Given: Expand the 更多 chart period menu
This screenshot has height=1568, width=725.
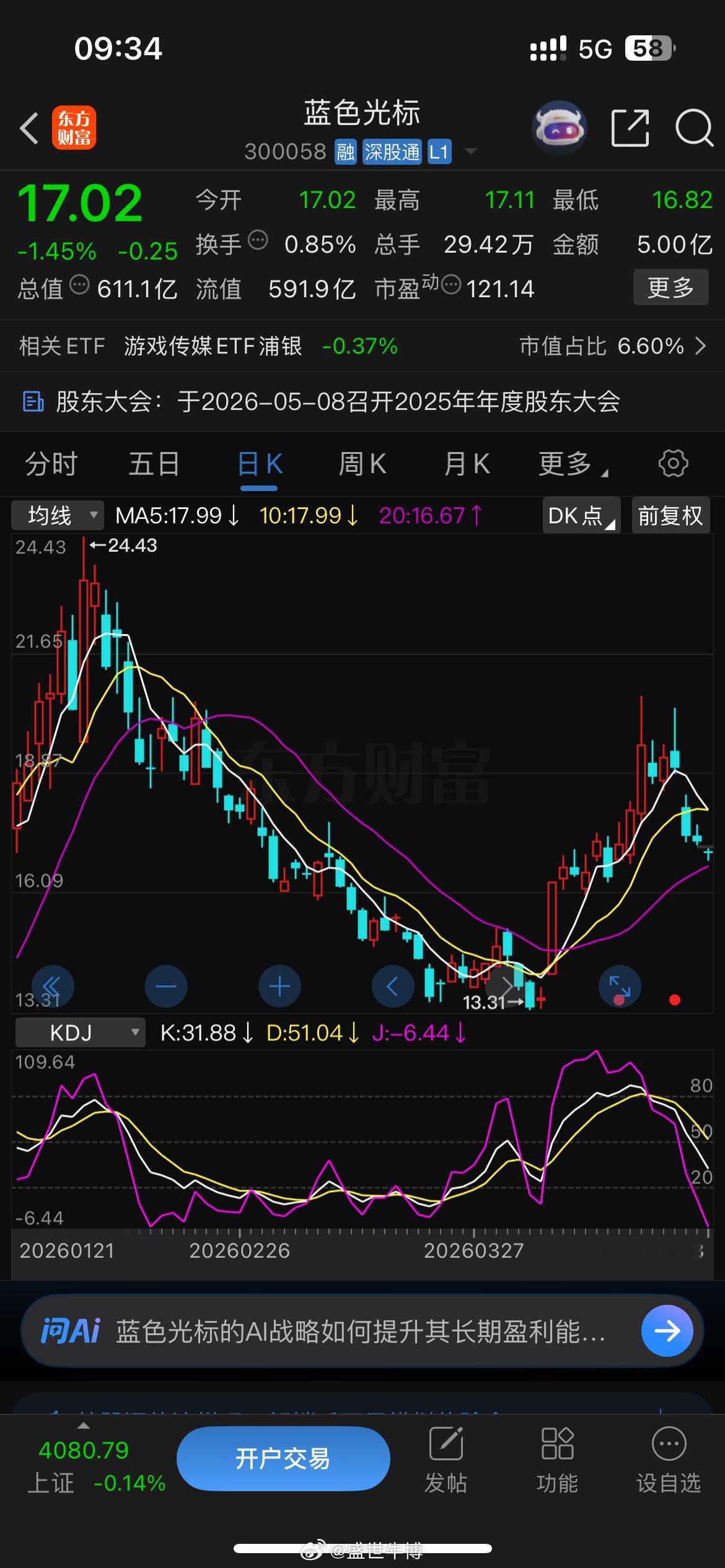Looking at the screenshot, I should [x=573, y=464].
